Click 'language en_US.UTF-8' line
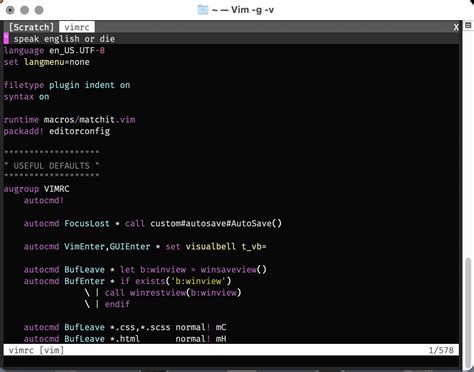This screenshot has width=474, height=372. point(54,51)
